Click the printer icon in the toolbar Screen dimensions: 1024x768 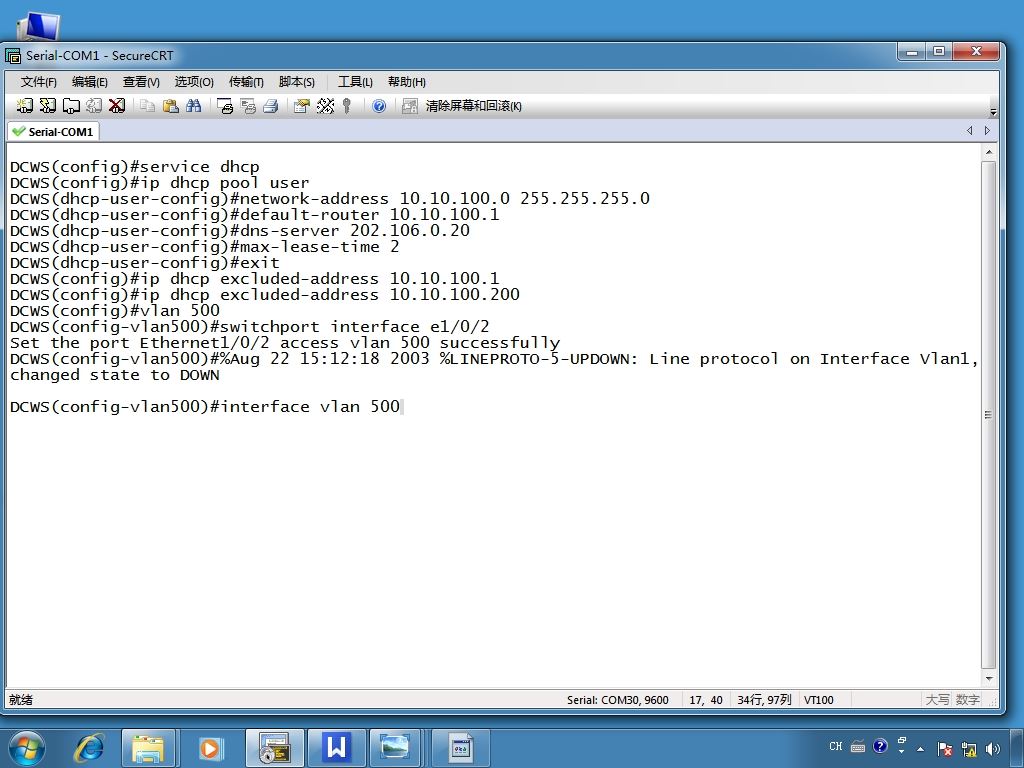pyautogui.click(x=271, y=106)
